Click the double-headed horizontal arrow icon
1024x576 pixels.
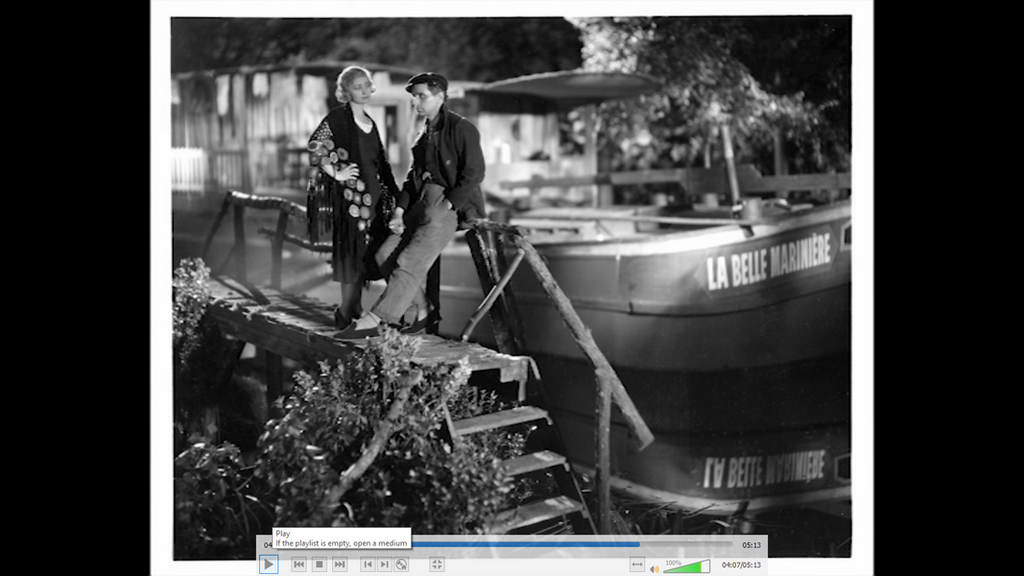pos(637,565)
